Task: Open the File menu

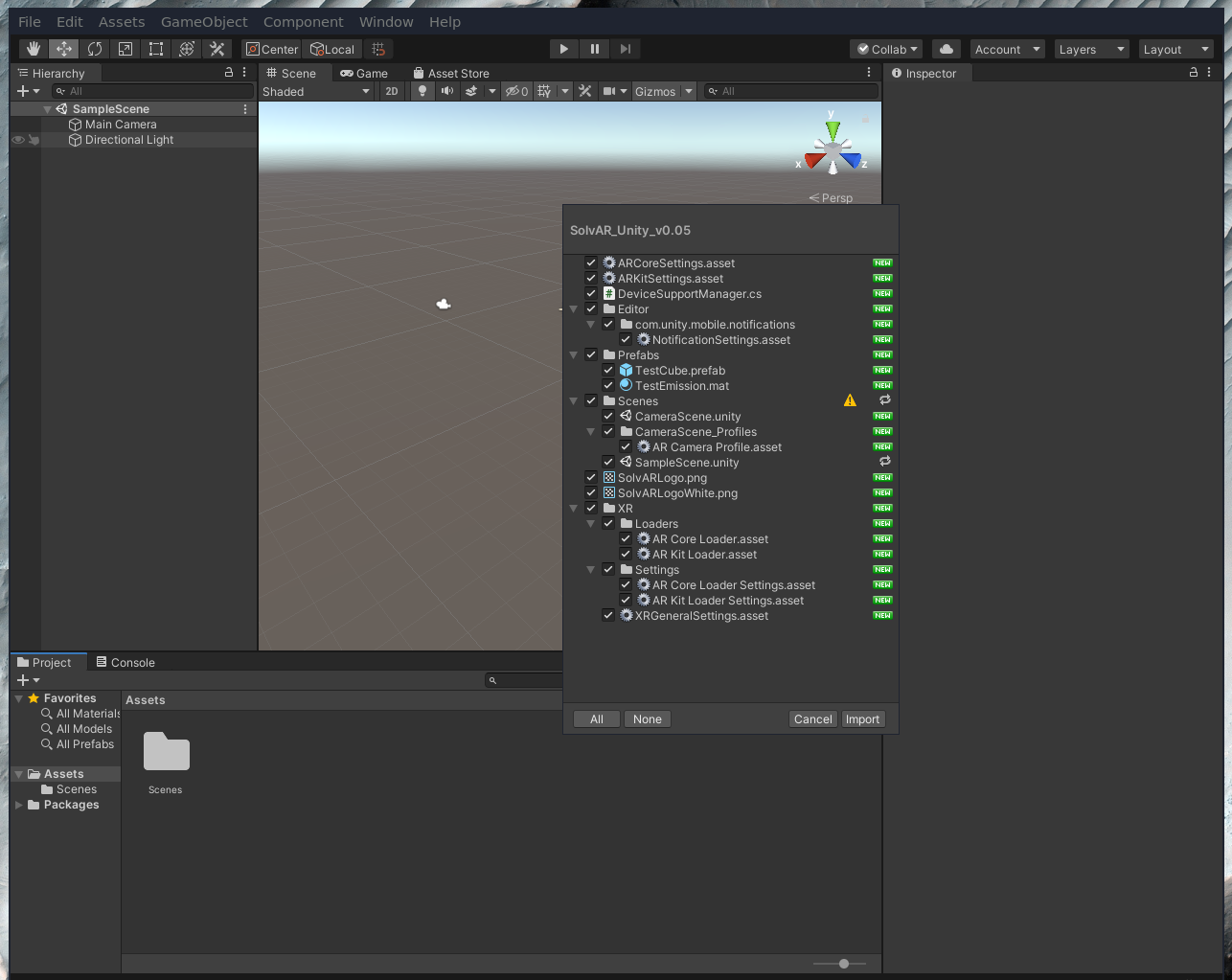Action: [x=30, y=21]
